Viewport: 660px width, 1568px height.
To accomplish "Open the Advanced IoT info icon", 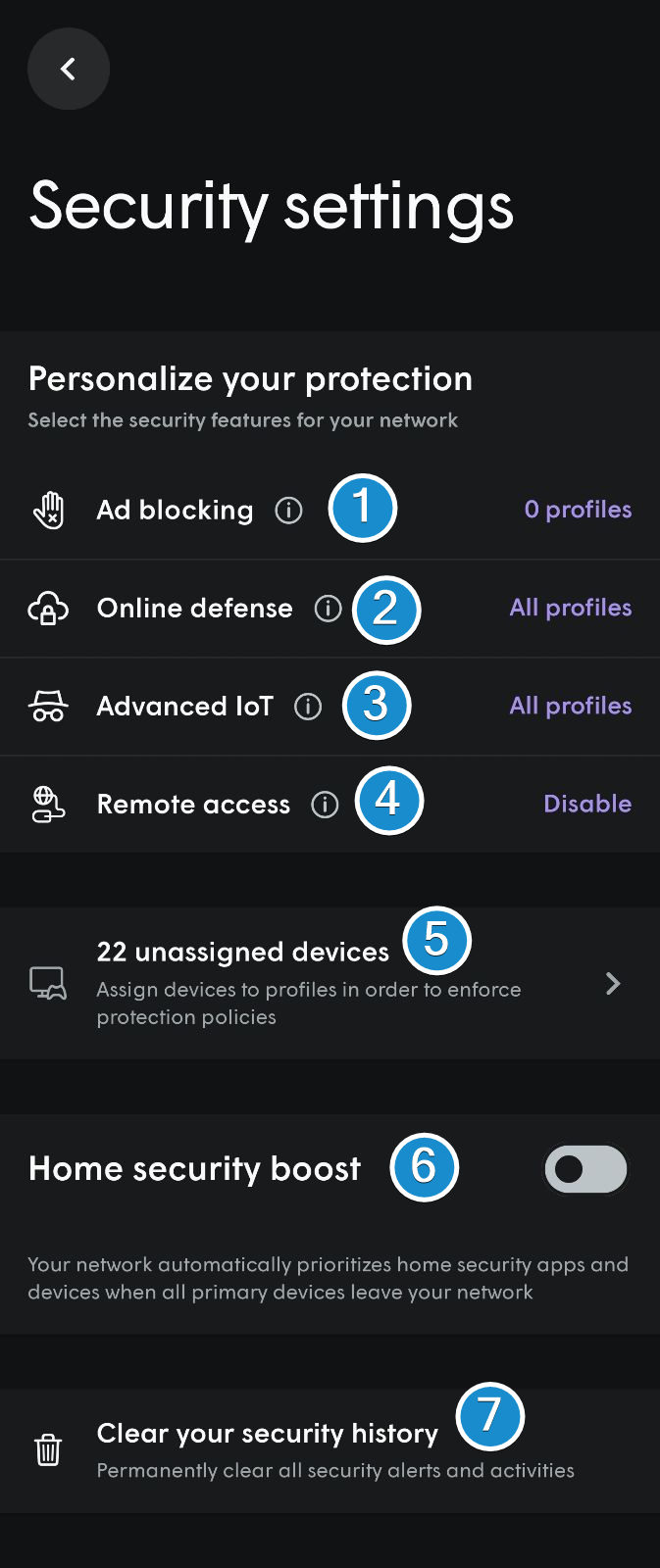I will click(x=308, y=707).
